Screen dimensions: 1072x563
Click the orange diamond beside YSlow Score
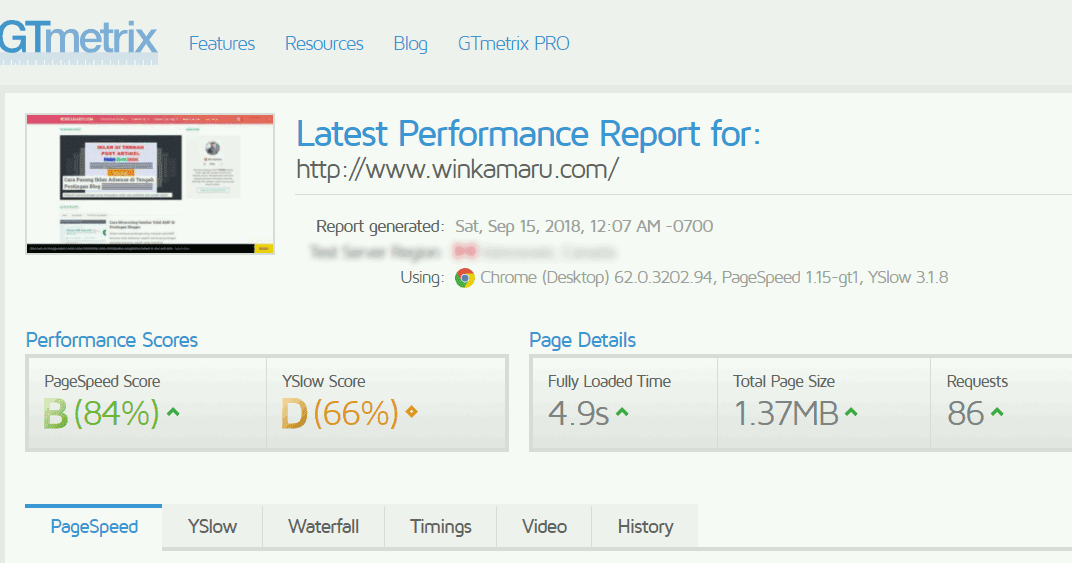click(412, 412)
